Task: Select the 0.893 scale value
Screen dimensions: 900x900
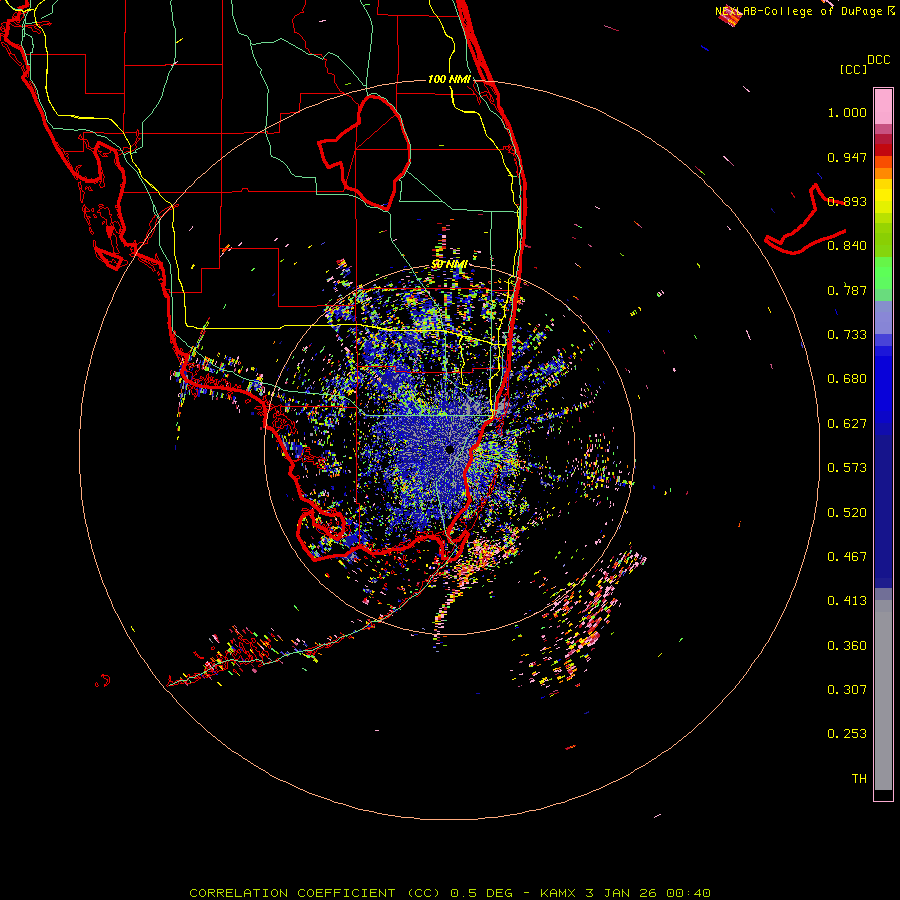Action: click(847, 201)
